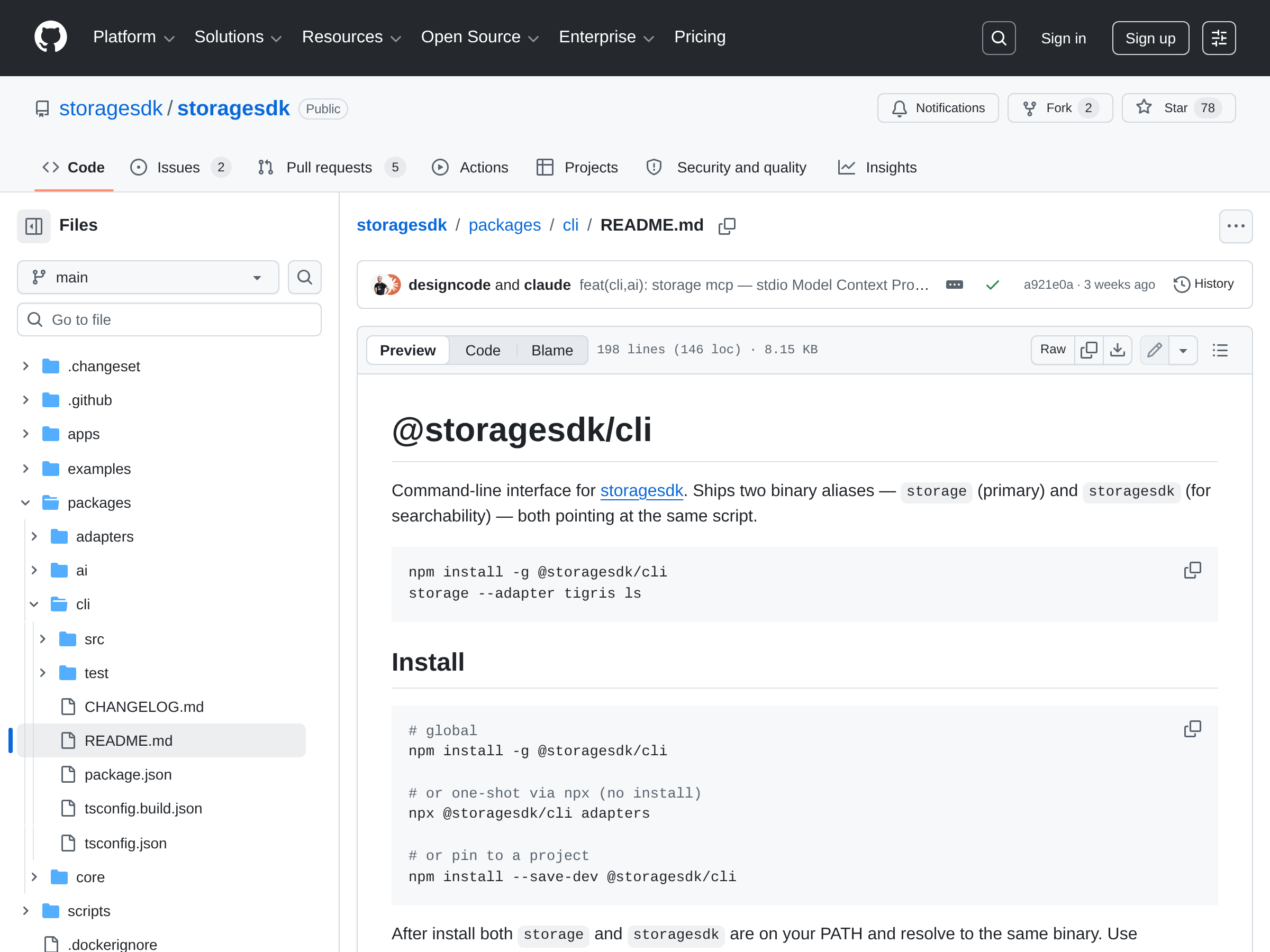Viewport: 1270px width, 952px height.
Task: Expand the apps folder
Action: (25, 434)
